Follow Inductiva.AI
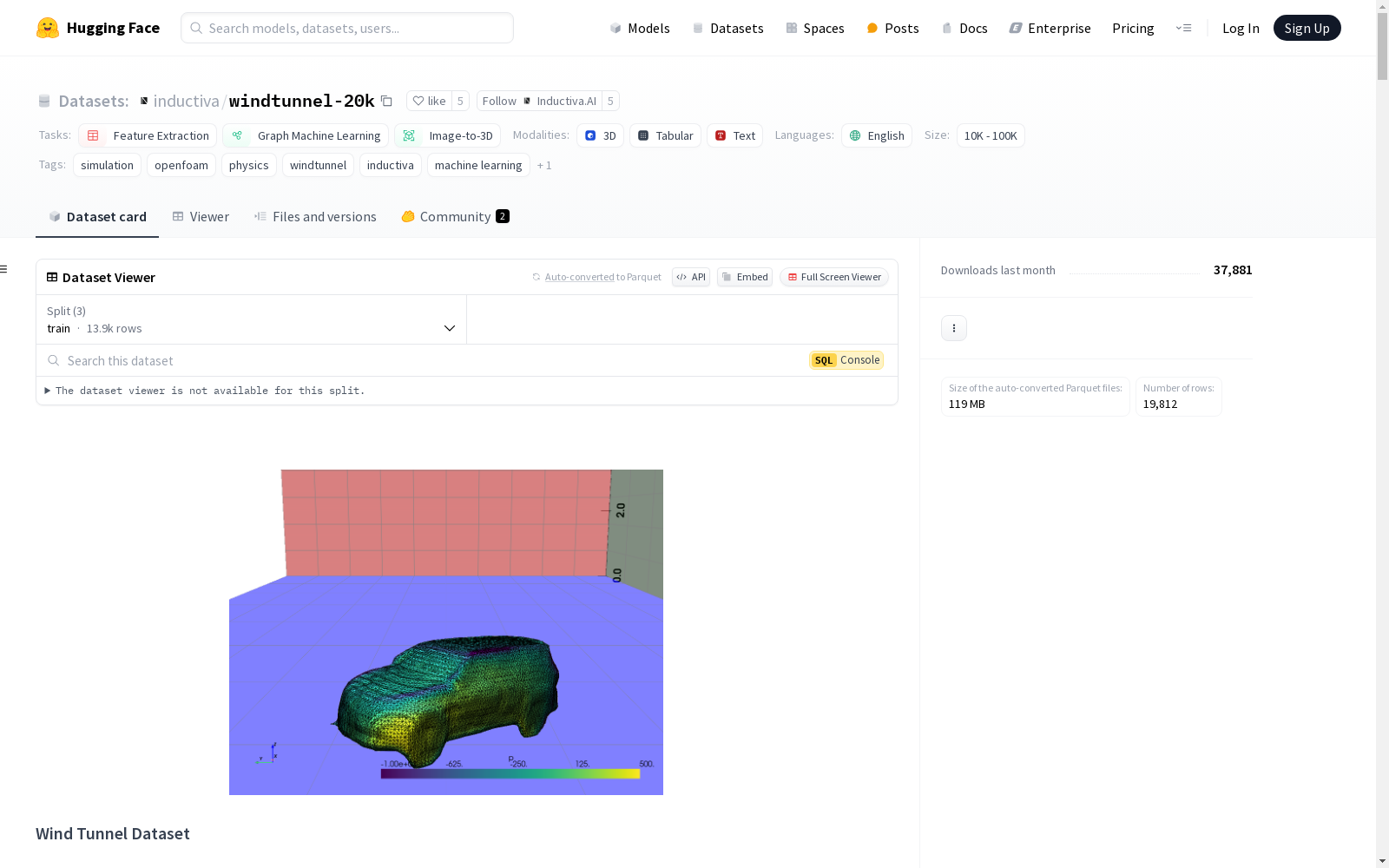The width and height of the screenshot is (1389, 868). [539, 101]
